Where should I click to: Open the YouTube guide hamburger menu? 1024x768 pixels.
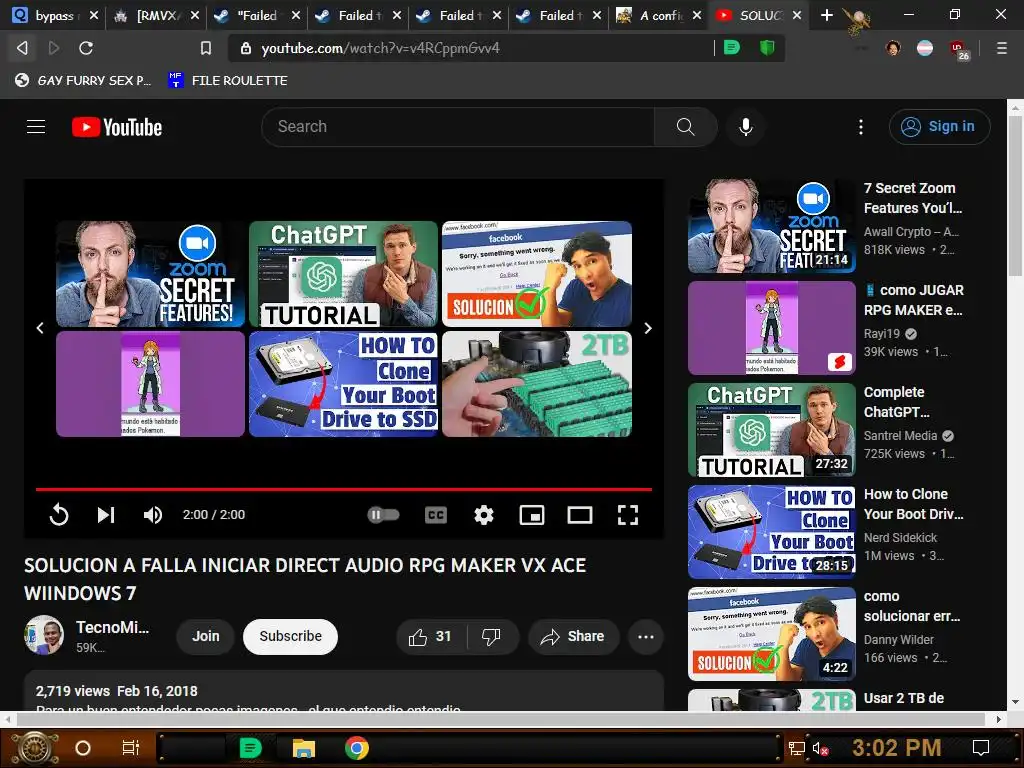click(x=36, y=127)
